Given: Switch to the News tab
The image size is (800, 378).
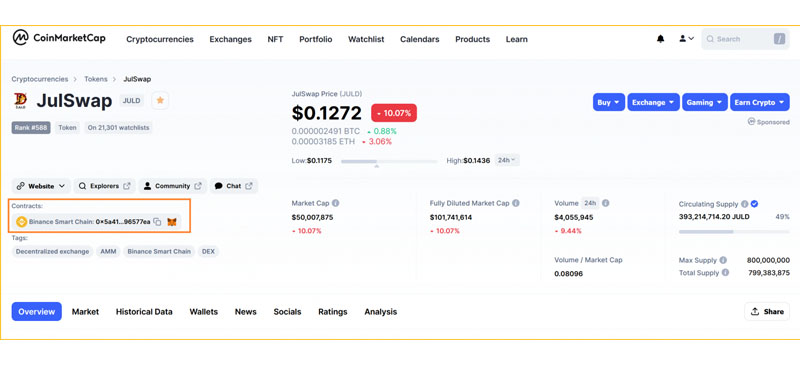Looking at the screenshot, I should tap(245, 312).
